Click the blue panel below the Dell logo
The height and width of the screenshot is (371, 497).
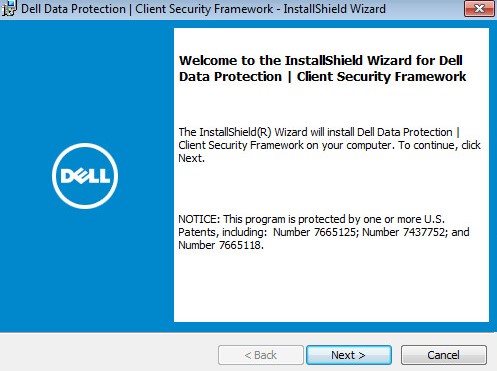click(x=87, y=270)
